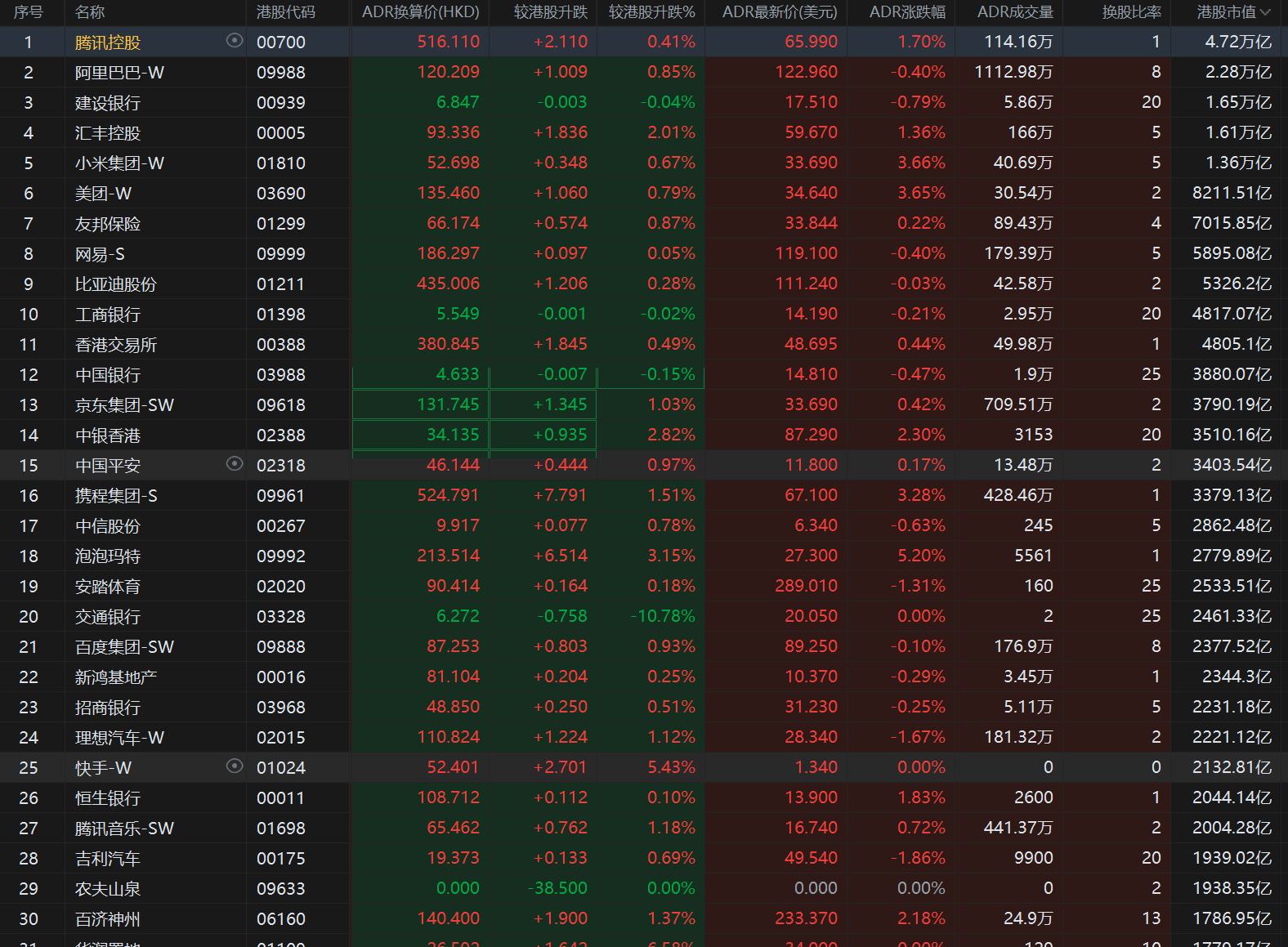This screenshot has width=1288, height=947.
Task: Click ADR volume 1112.98万
Action: click(1013, 72)
